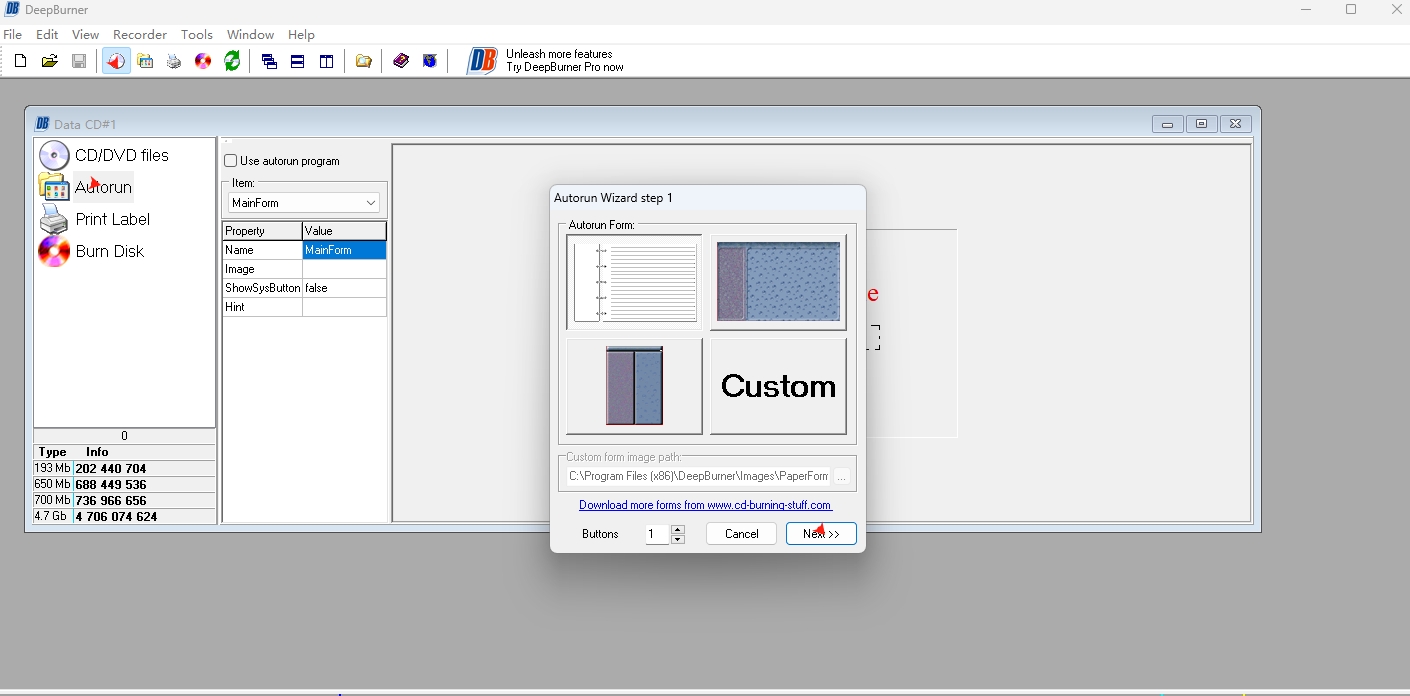Screen dimensions: 1410x696
Task: Increase the Buttons count with up arrow
Action: pos(678,529)
